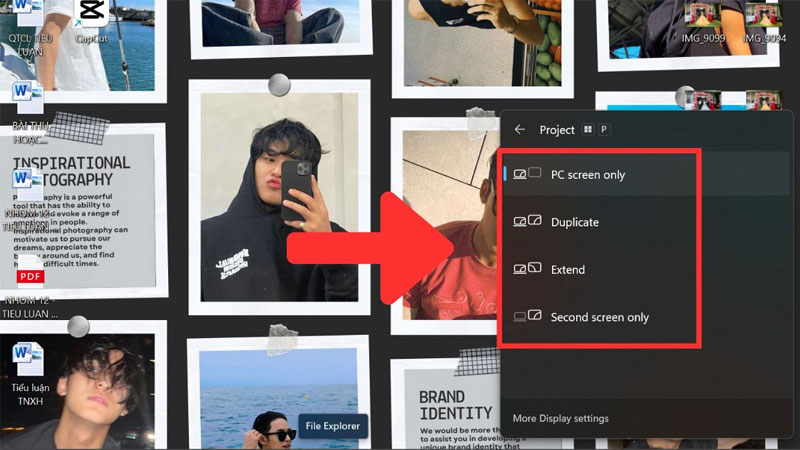The width and height of the screenshot is (800, 450).
Task: Open the NHOM 12 TIEU LUAN PDF file
Action: (30, 286)
